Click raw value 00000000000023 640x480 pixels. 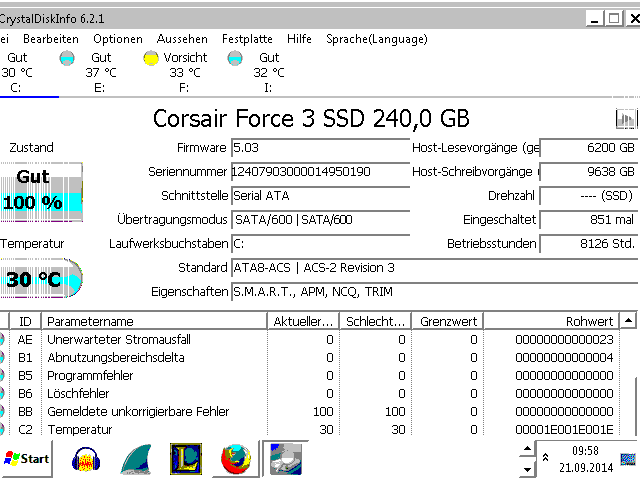coord(564,340)
